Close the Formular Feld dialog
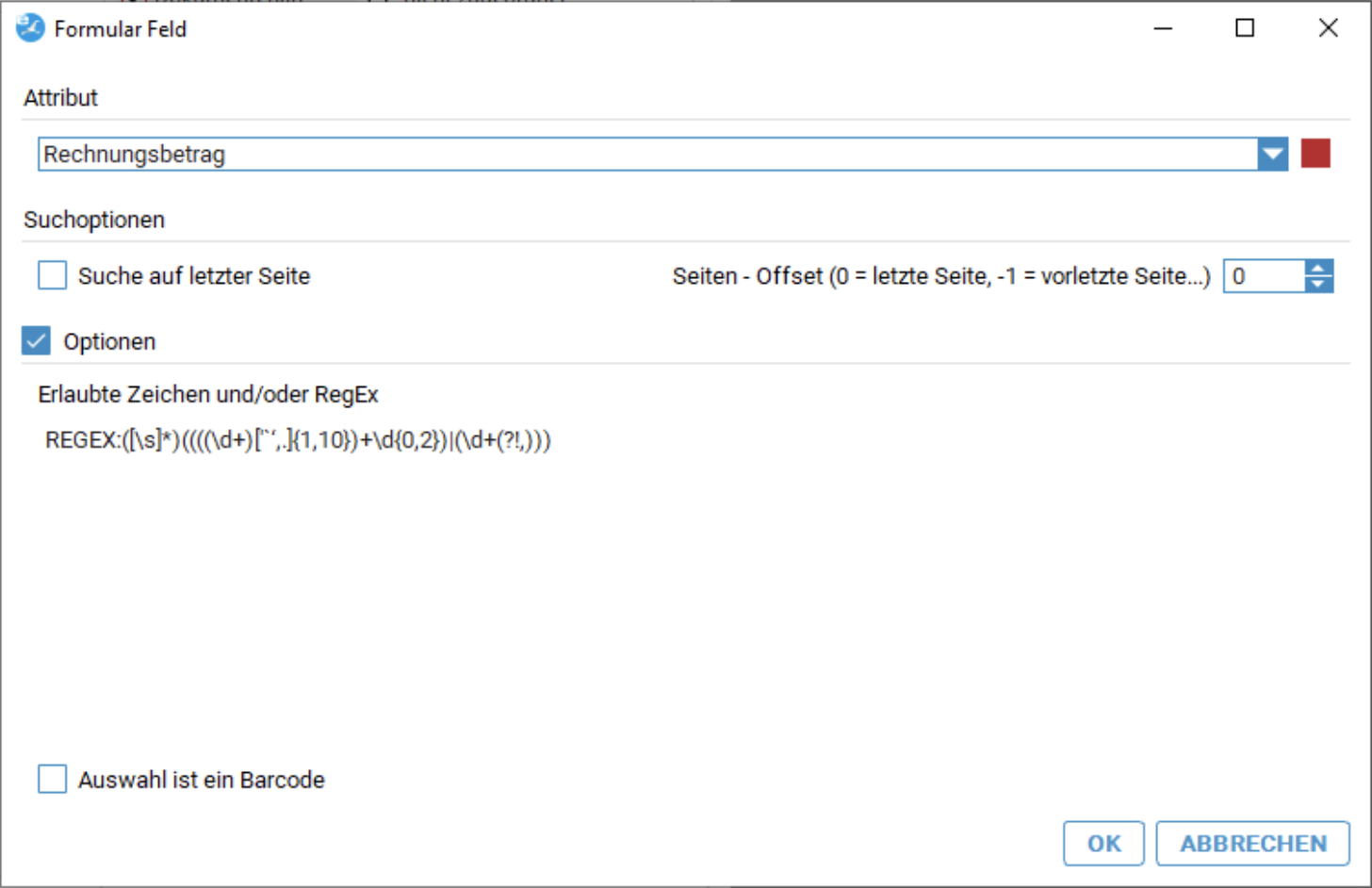1372x888 pixels. 1328,28
